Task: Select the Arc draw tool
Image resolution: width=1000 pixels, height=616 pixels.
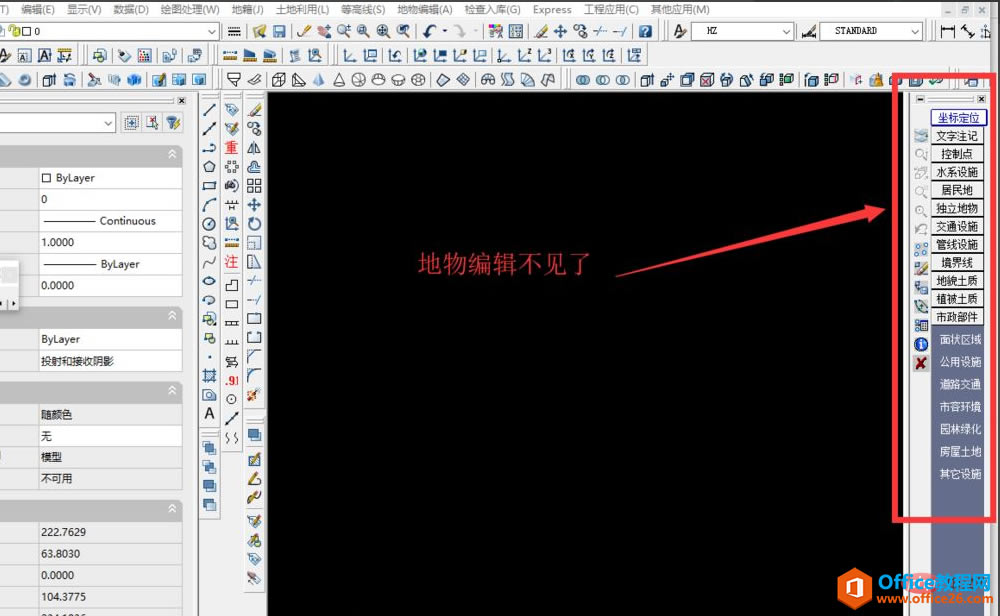Action: coord(209,205)
